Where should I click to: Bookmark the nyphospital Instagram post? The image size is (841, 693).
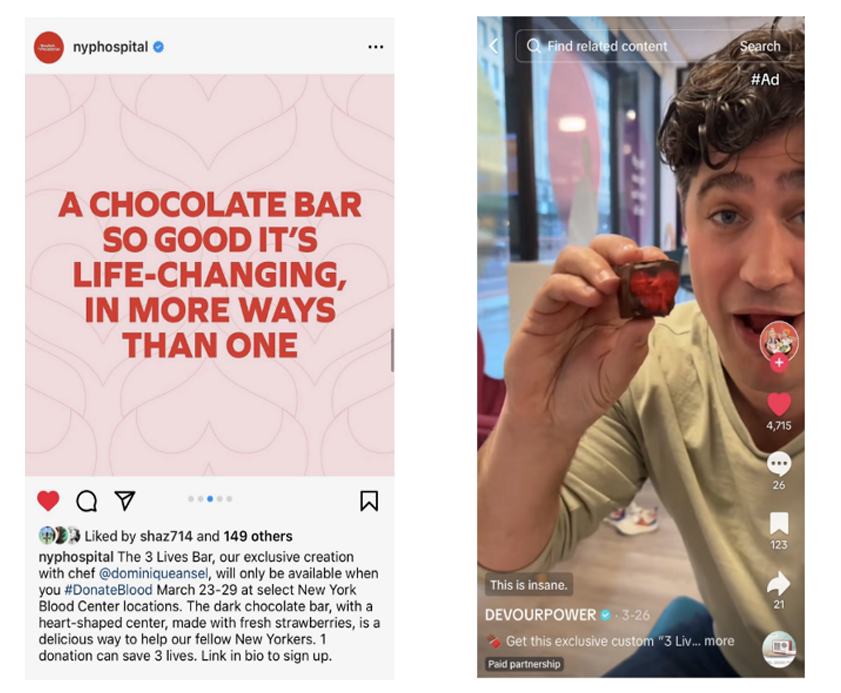coord(369,500)
